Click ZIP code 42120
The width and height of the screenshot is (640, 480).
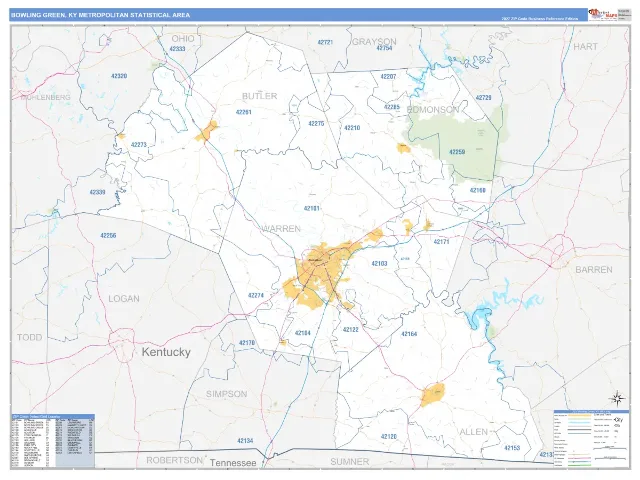[x=389, y=437]
